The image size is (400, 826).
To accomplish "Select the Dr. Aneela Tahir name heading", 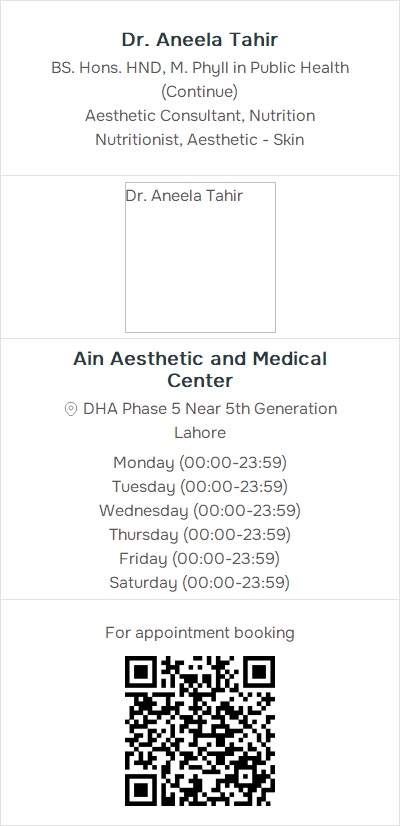I will (200, 40).
